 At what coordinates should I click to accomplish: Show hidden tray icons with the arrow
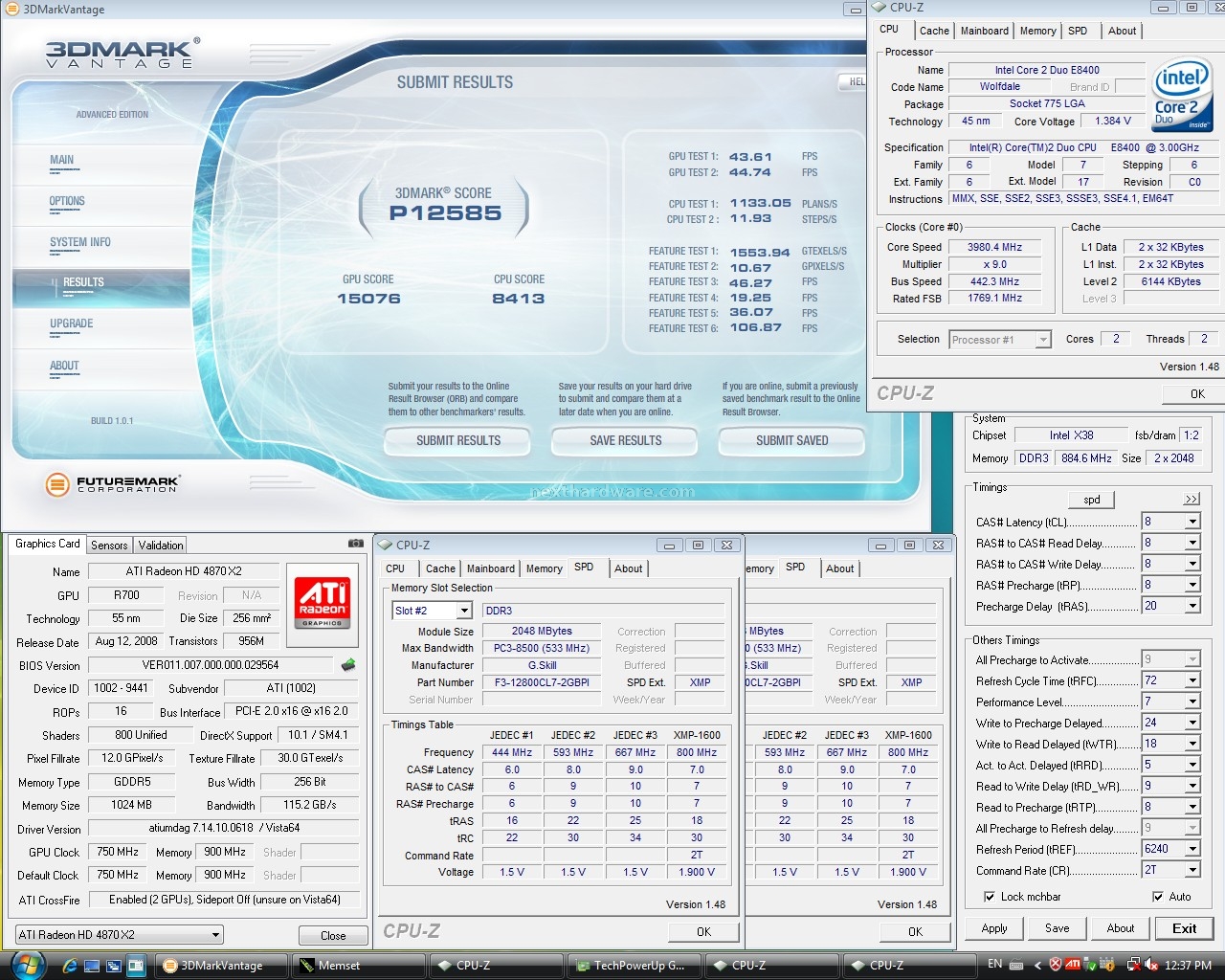1037,965
